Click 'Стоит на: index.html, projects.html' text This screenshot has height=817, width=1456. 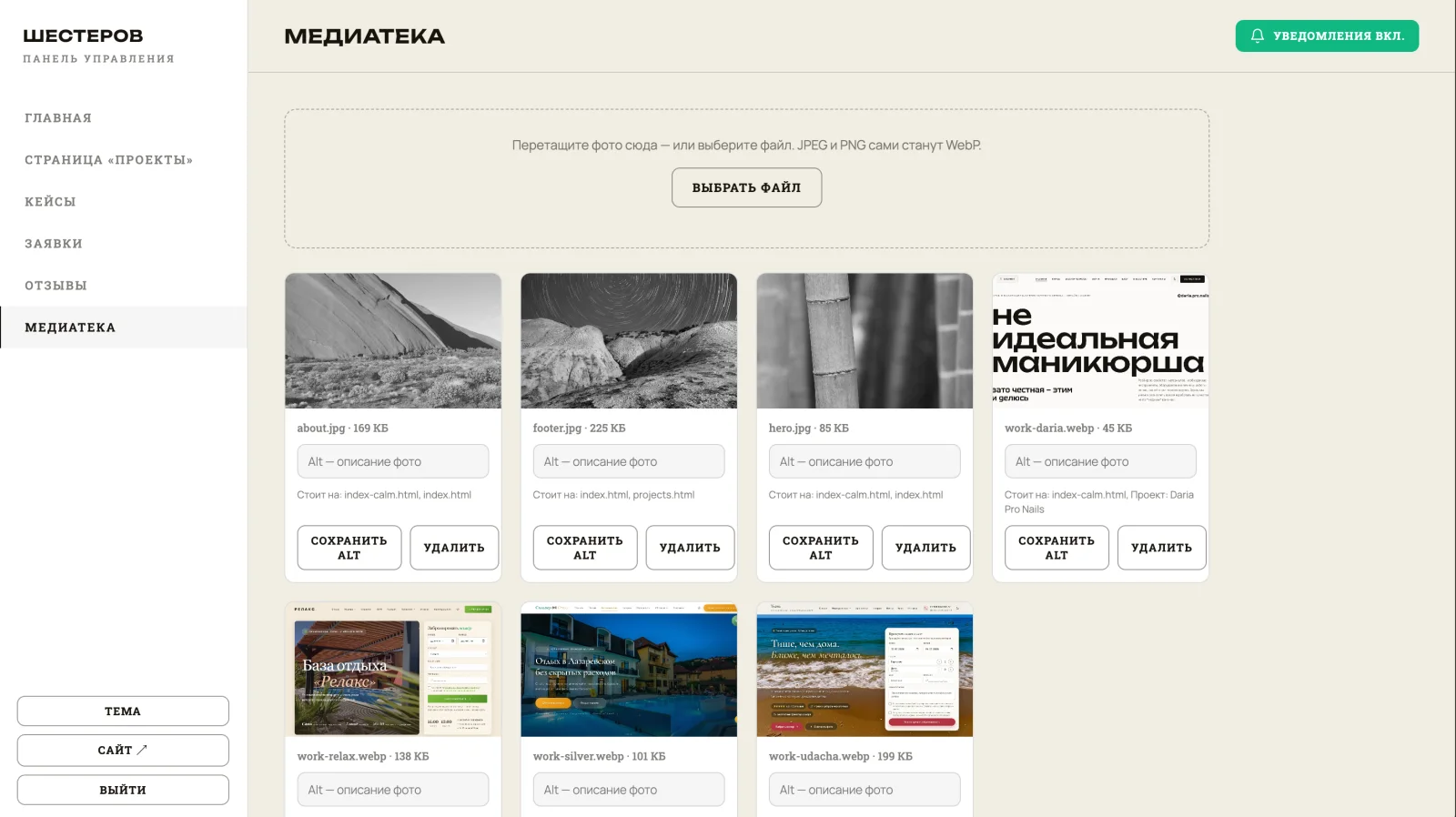[x=613, y=495]
